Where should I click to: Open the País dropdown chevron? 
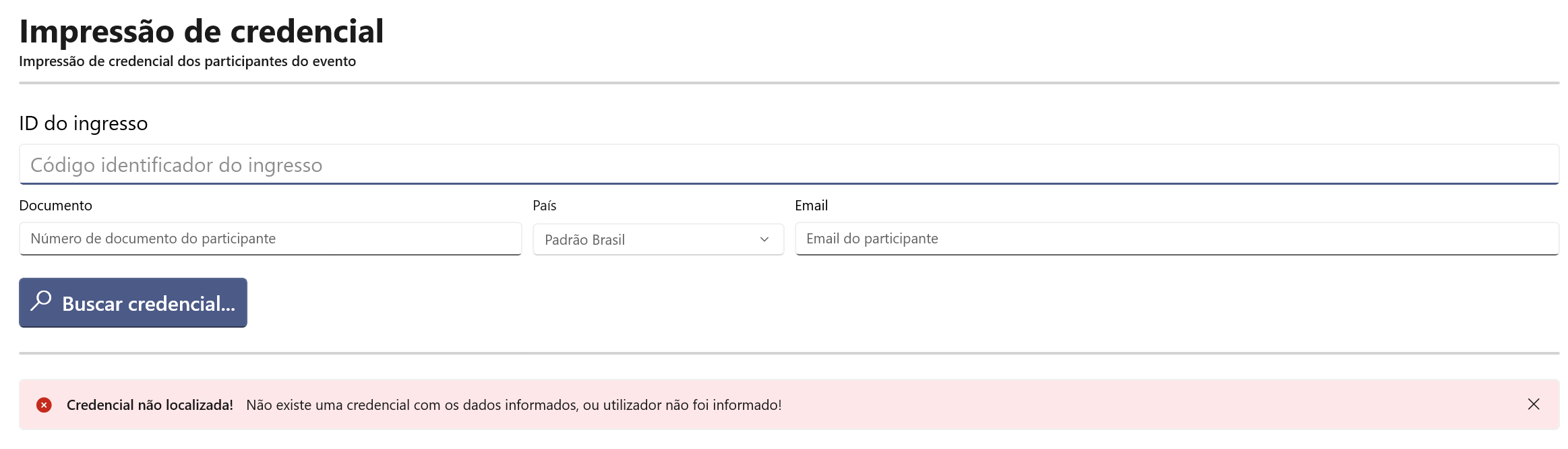pos(764,239)
